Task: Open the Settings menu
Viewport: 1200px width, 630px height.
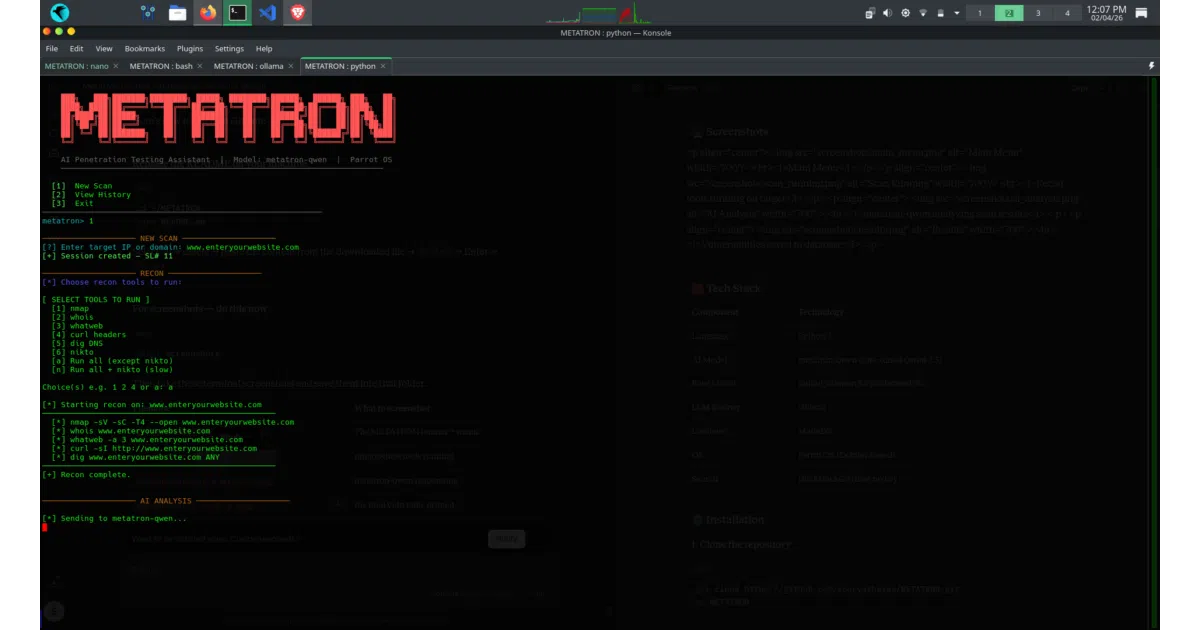Action: coord(229,48)
